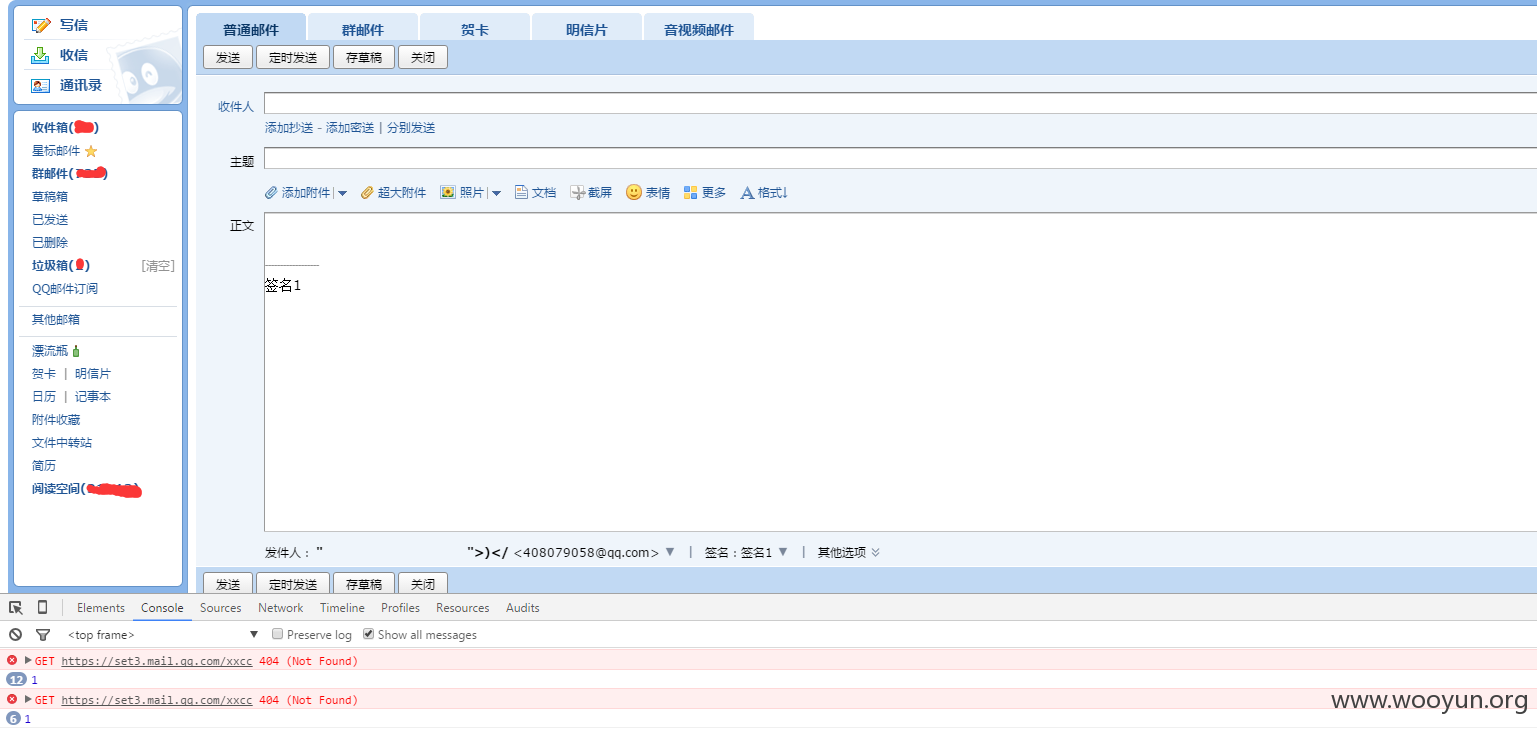
Task: Switch to the 明信片 tab
Action: (x=587, y=28)
